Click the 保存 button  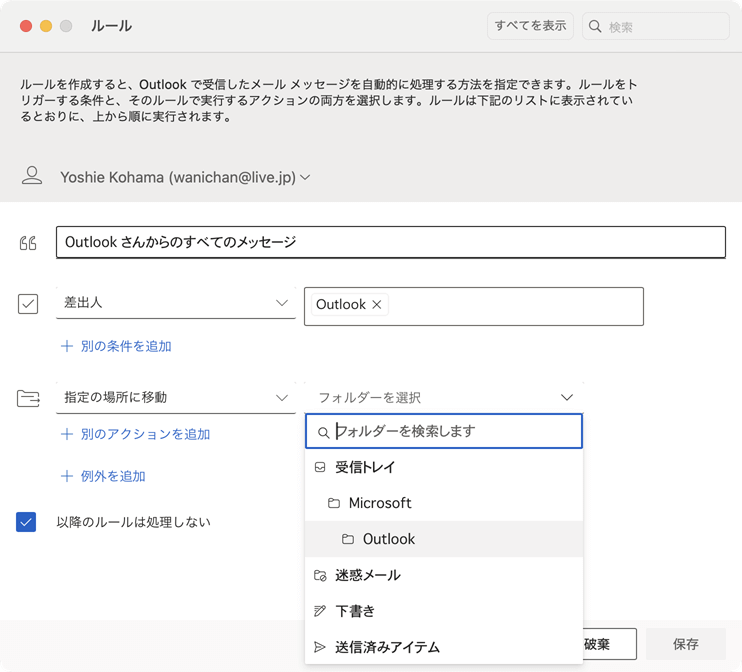tap(686, 644)
